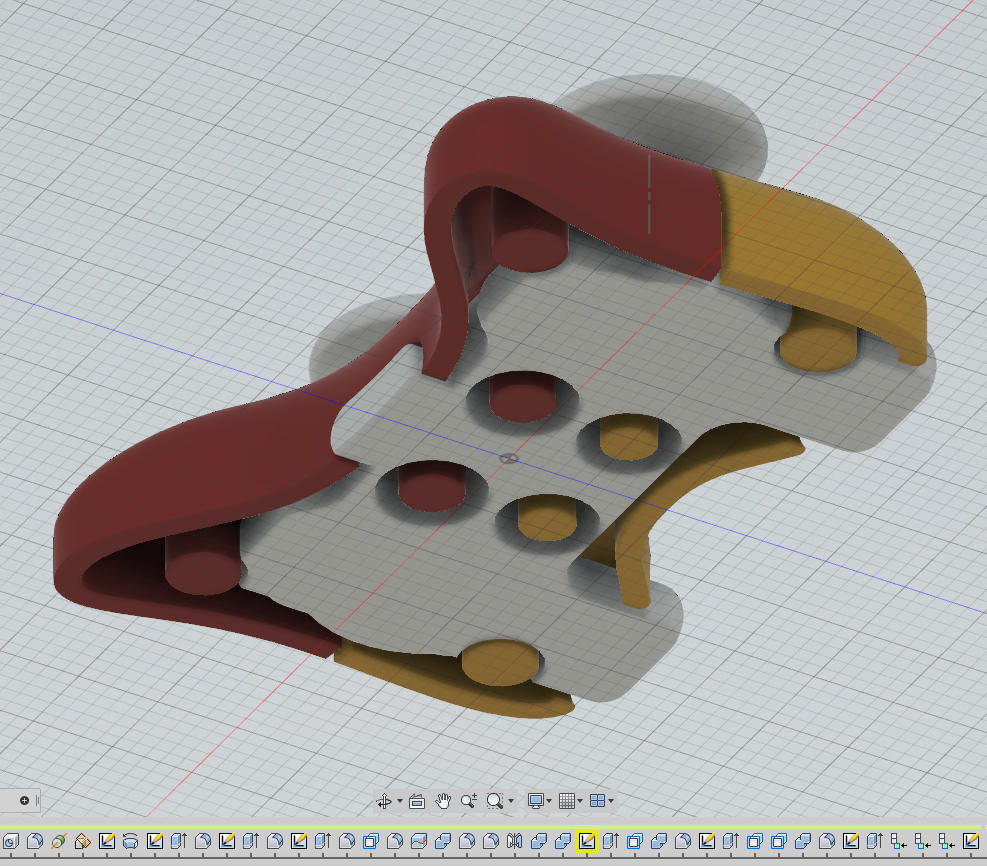
Task: Select the sketch right after the Revolve feature
Action: pos(154,841)
